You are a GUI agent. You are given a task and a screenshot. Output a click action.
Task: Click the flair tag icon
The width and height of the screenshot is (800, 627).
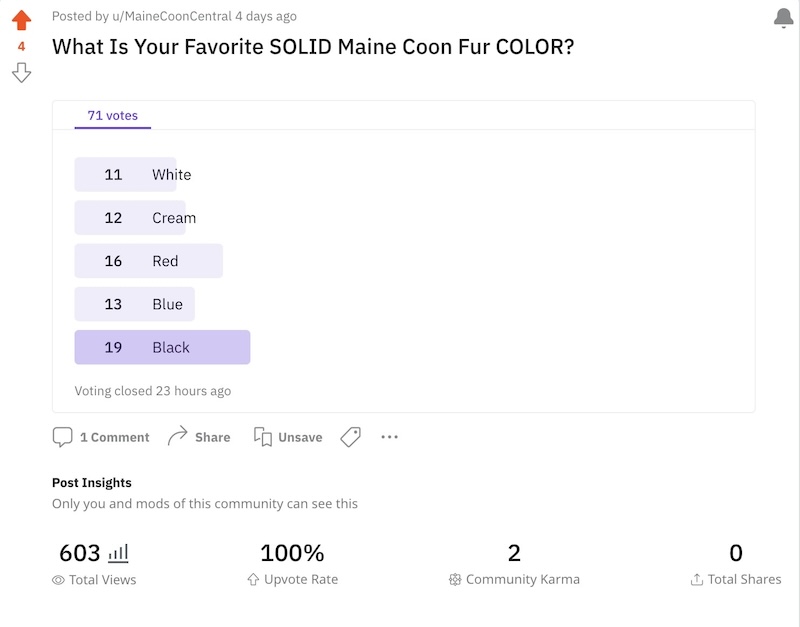point(350,437)
